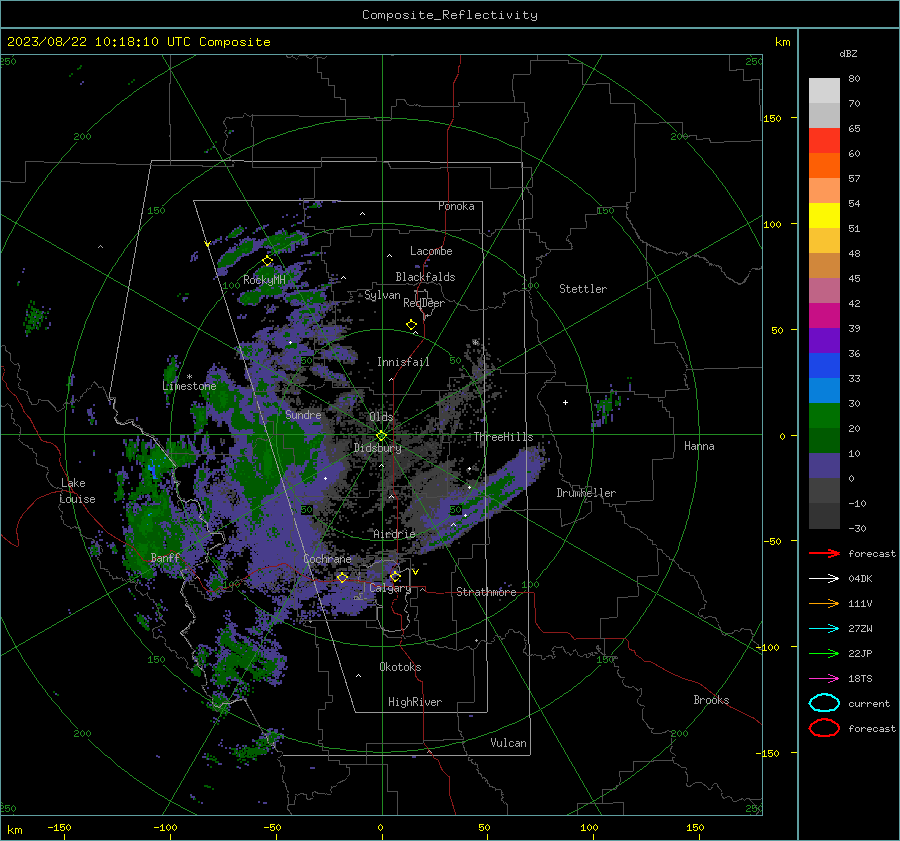This screenshot has width=900, height=841.
Task: Click the dBZ legend heading
Action: pyautogui.click(x=848, y=53)
